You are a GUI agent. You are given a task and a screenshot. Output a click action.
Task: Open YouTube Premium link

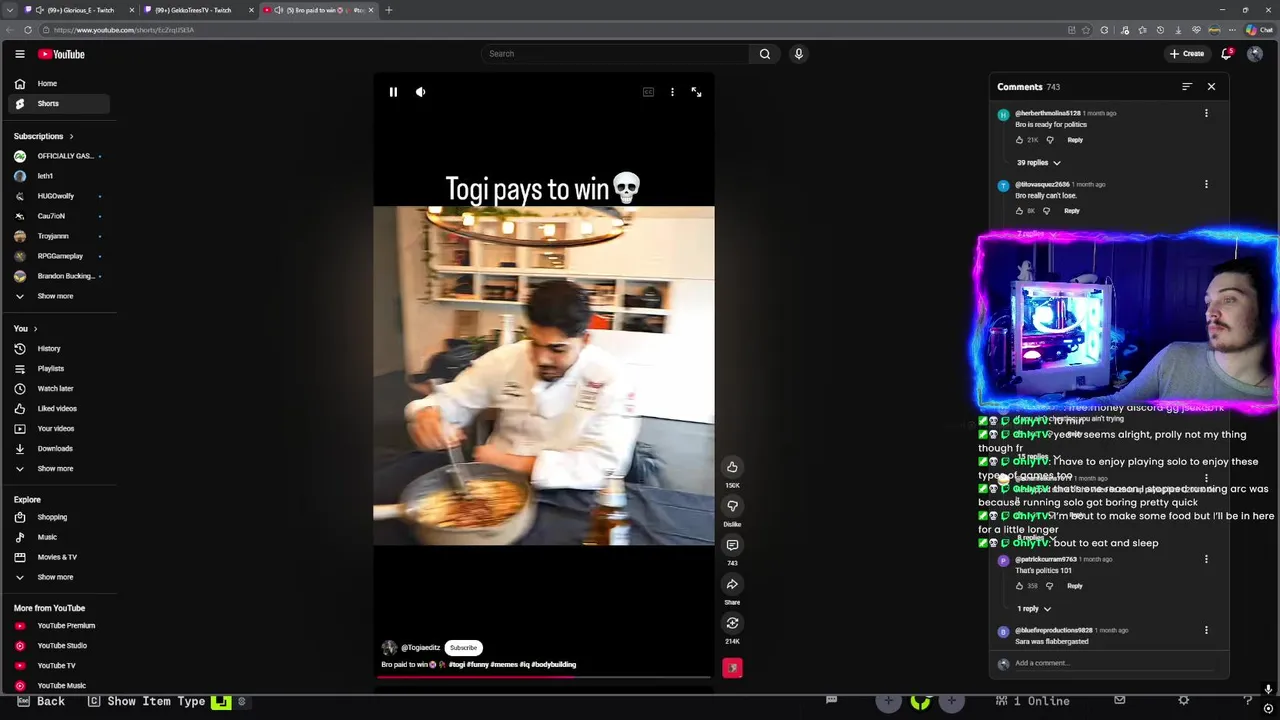pos(59,626)
